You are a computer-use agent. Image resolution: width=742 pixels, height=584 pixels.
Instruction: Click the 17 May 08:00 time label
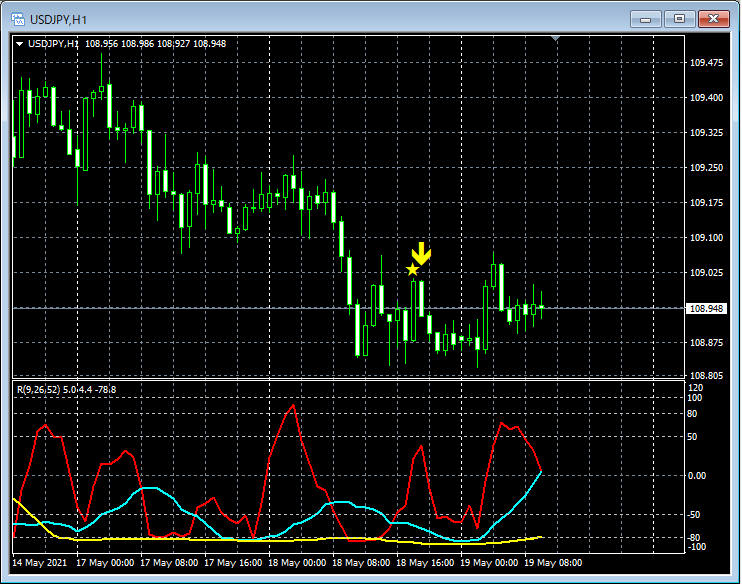pyautogui.click(x=169, y=563)
